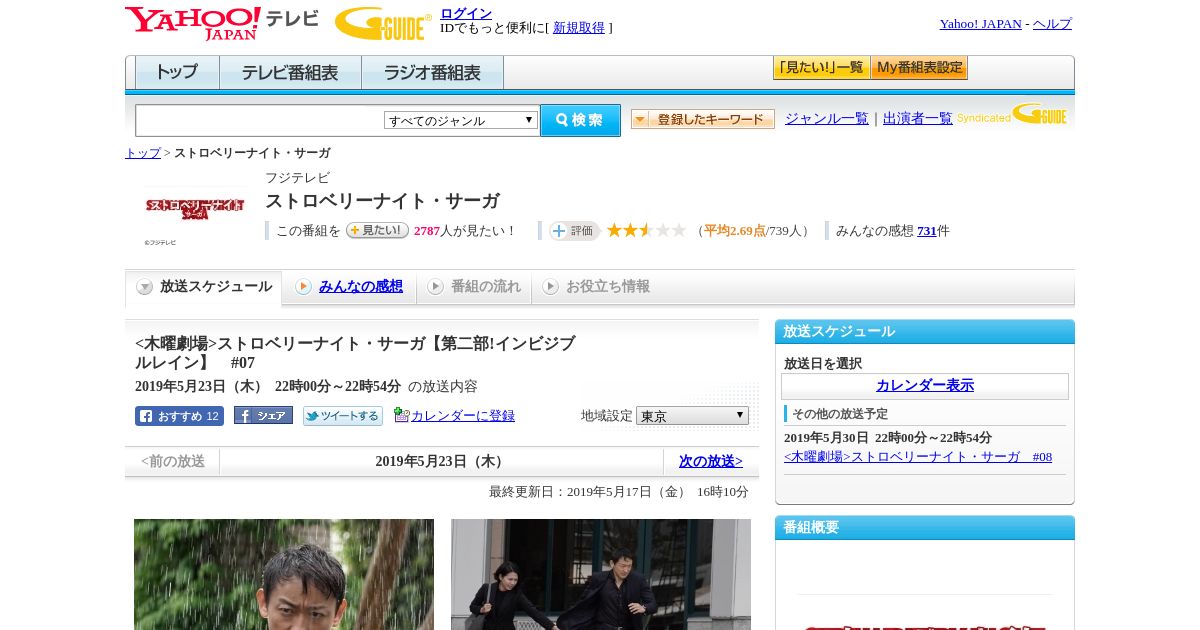Select 番組の流れ tab
This screenshot has width=1200, height=630.
(x=474, y=287)
